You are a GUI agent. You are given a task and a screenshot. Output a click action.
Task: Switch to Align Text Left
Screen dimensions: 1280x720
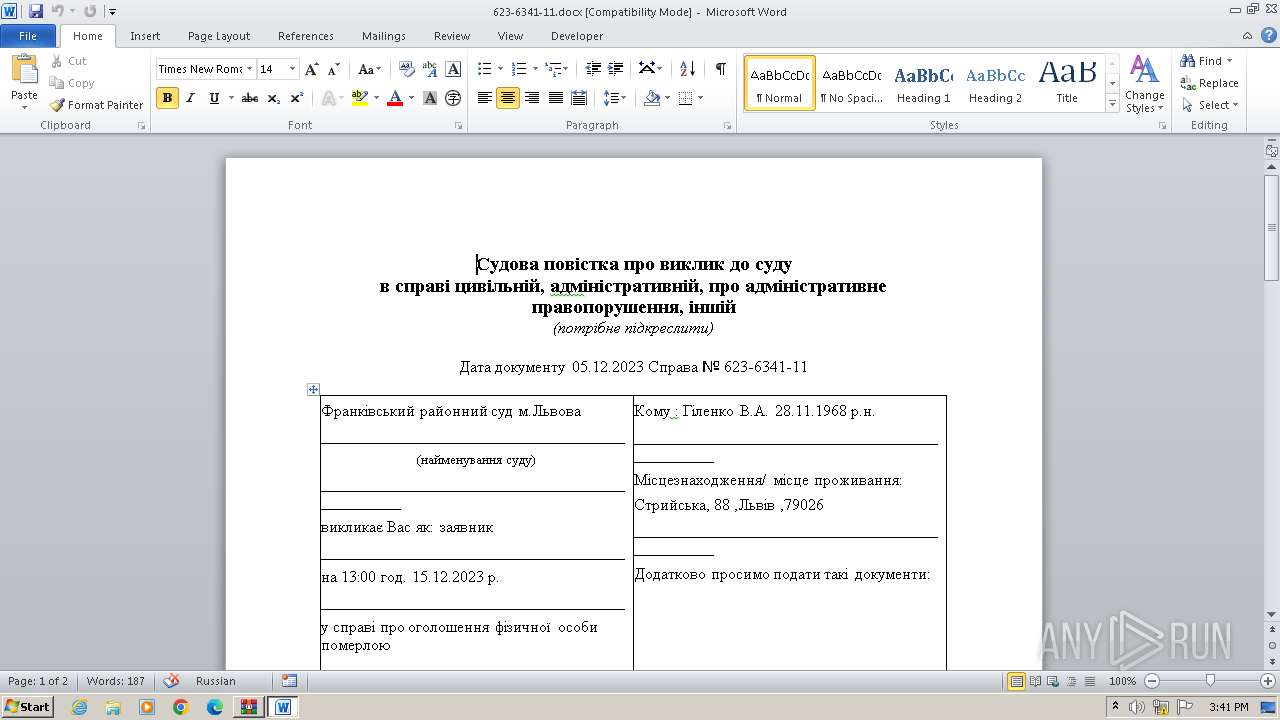click(485, 98)
